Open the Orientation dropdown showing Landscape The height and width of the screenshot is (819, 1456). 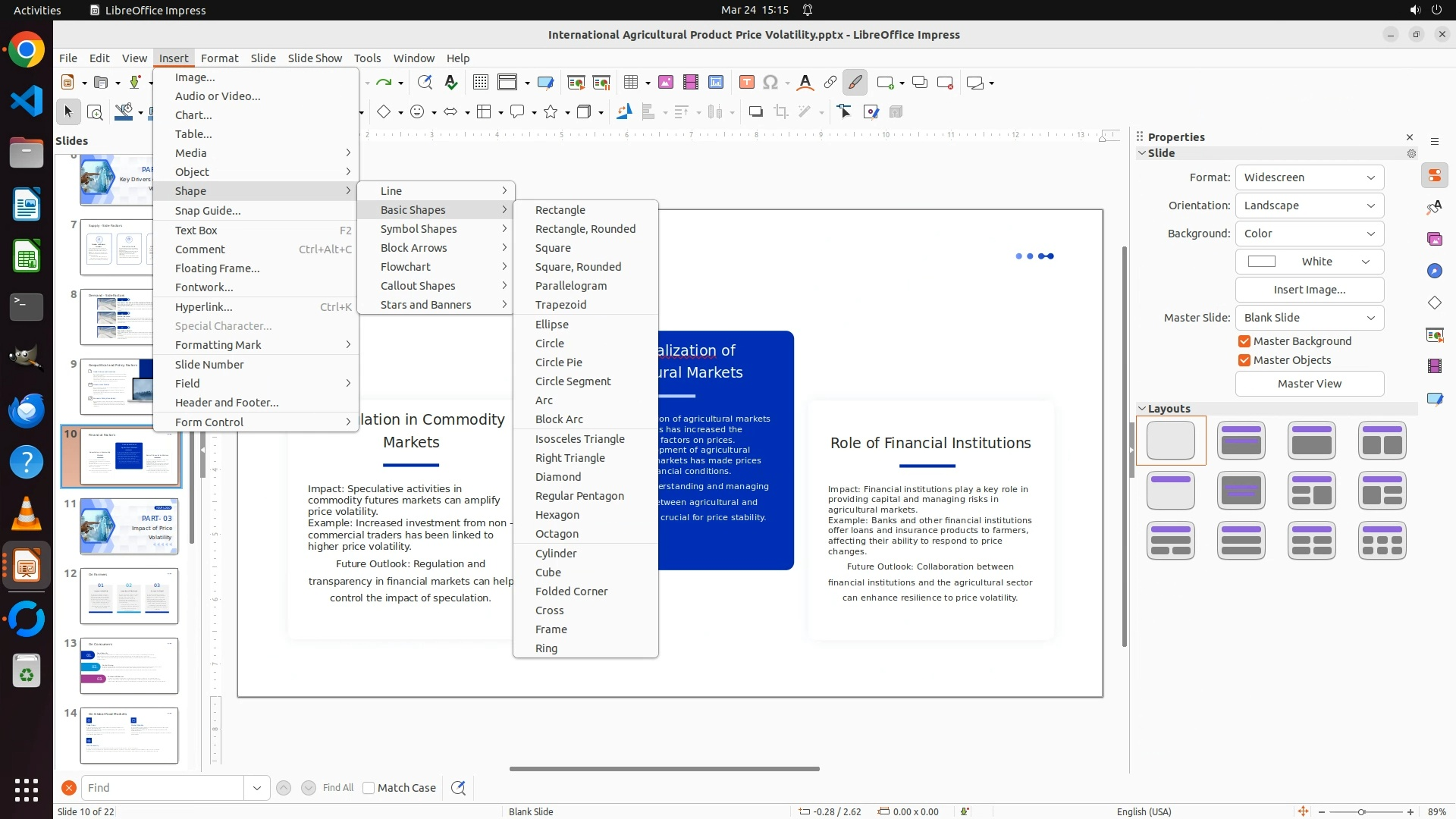1309,206
